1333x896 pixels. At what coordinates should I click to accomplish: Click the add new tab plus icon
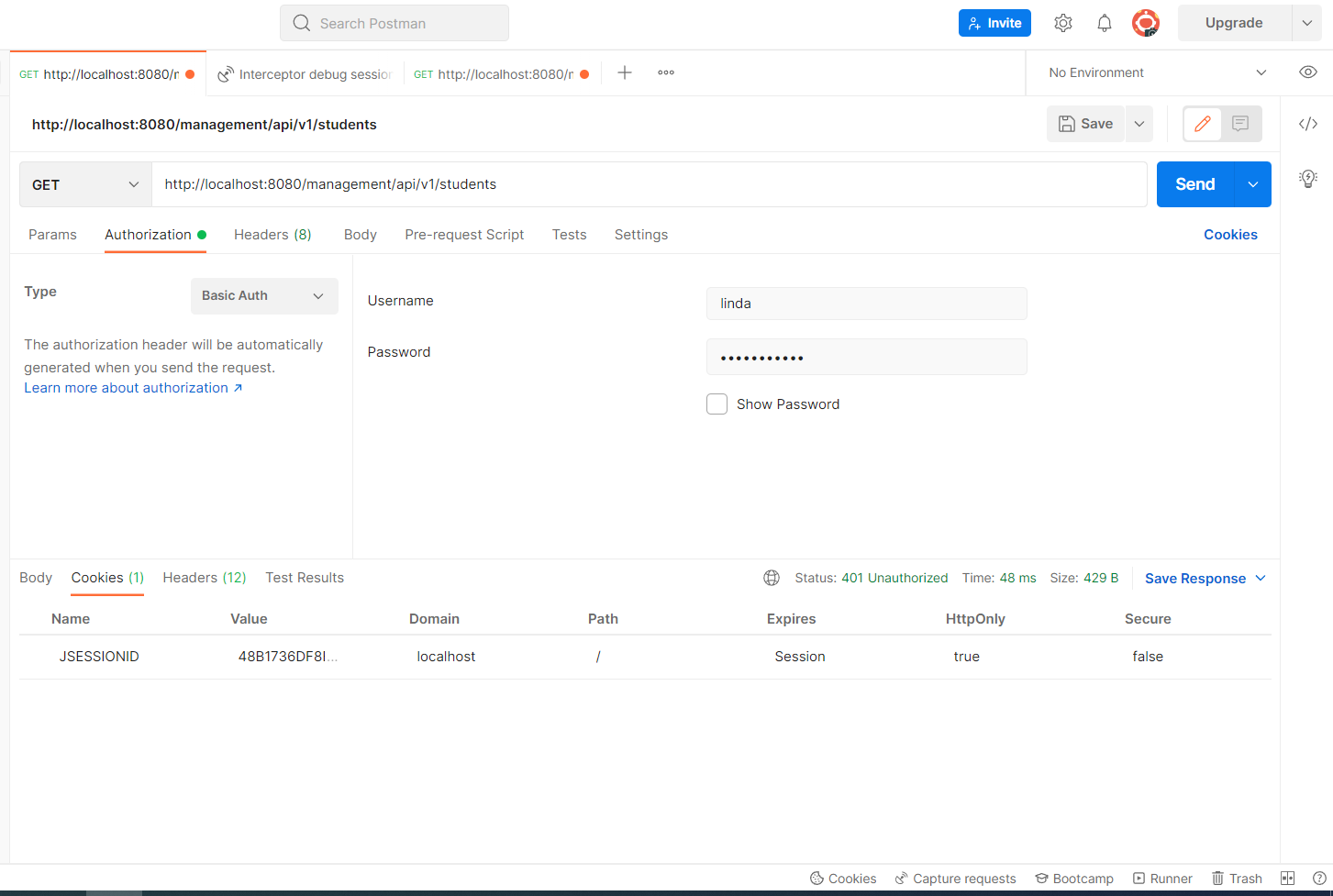click(625, 72)
